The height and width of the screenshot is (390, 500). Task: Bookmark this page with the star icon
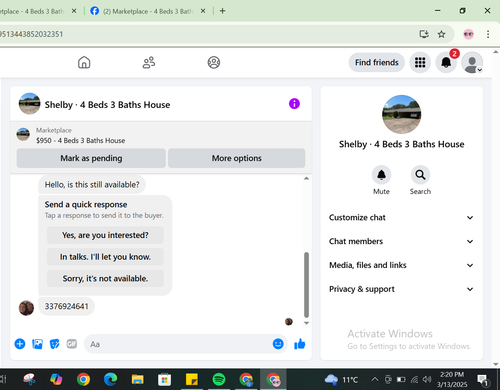(441, 34)
